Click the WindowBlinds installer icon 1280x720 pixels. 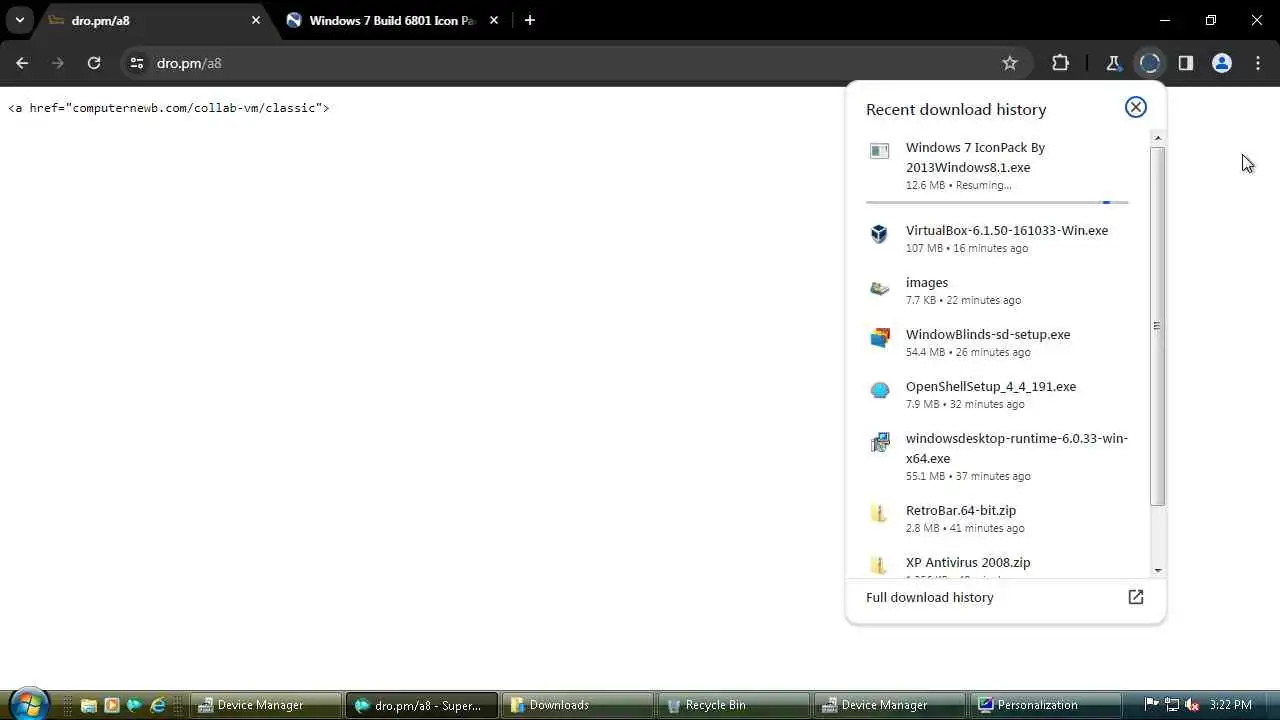(879, 338)
